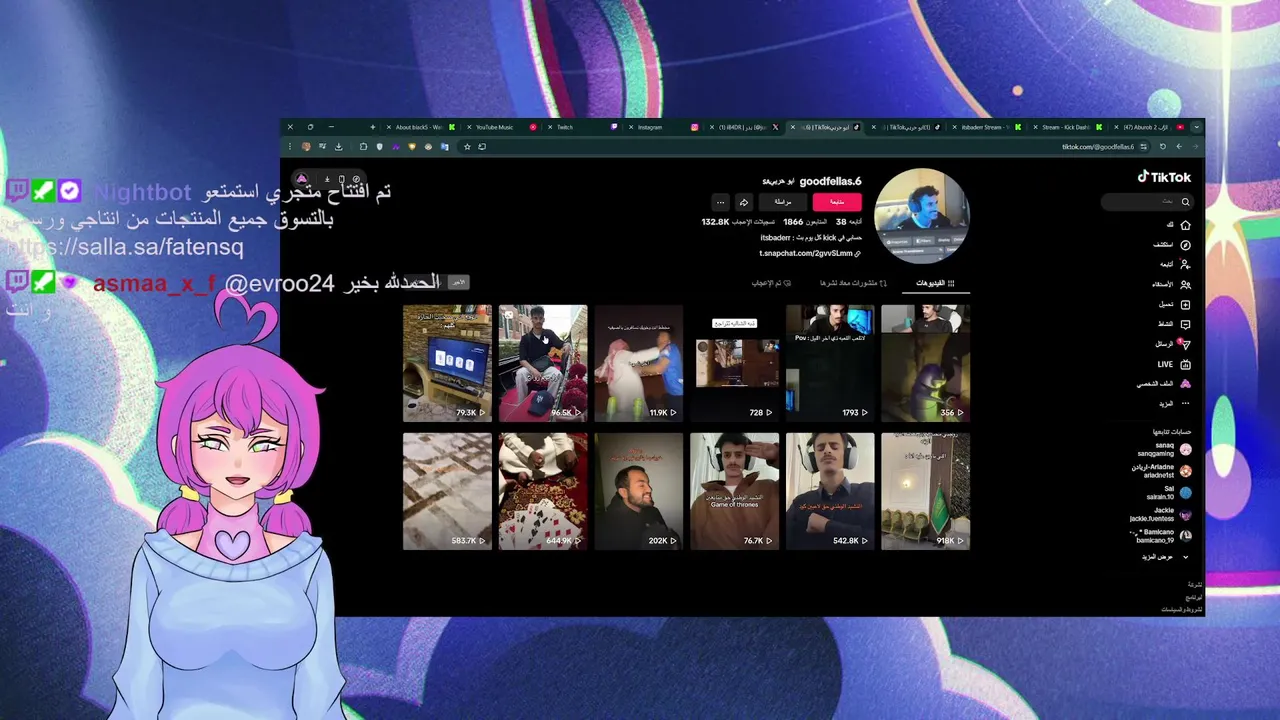The image size is (1280, 720).
Task: Open the Game of thrones video, 76.7K views
Action: pos(734,491)
